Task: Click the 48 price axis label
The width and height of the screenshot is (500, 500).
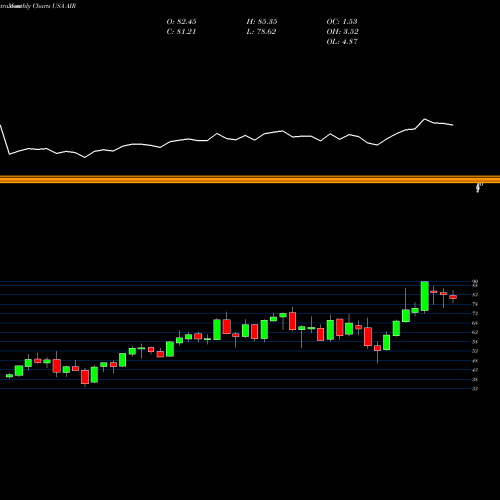Action: 475,360
